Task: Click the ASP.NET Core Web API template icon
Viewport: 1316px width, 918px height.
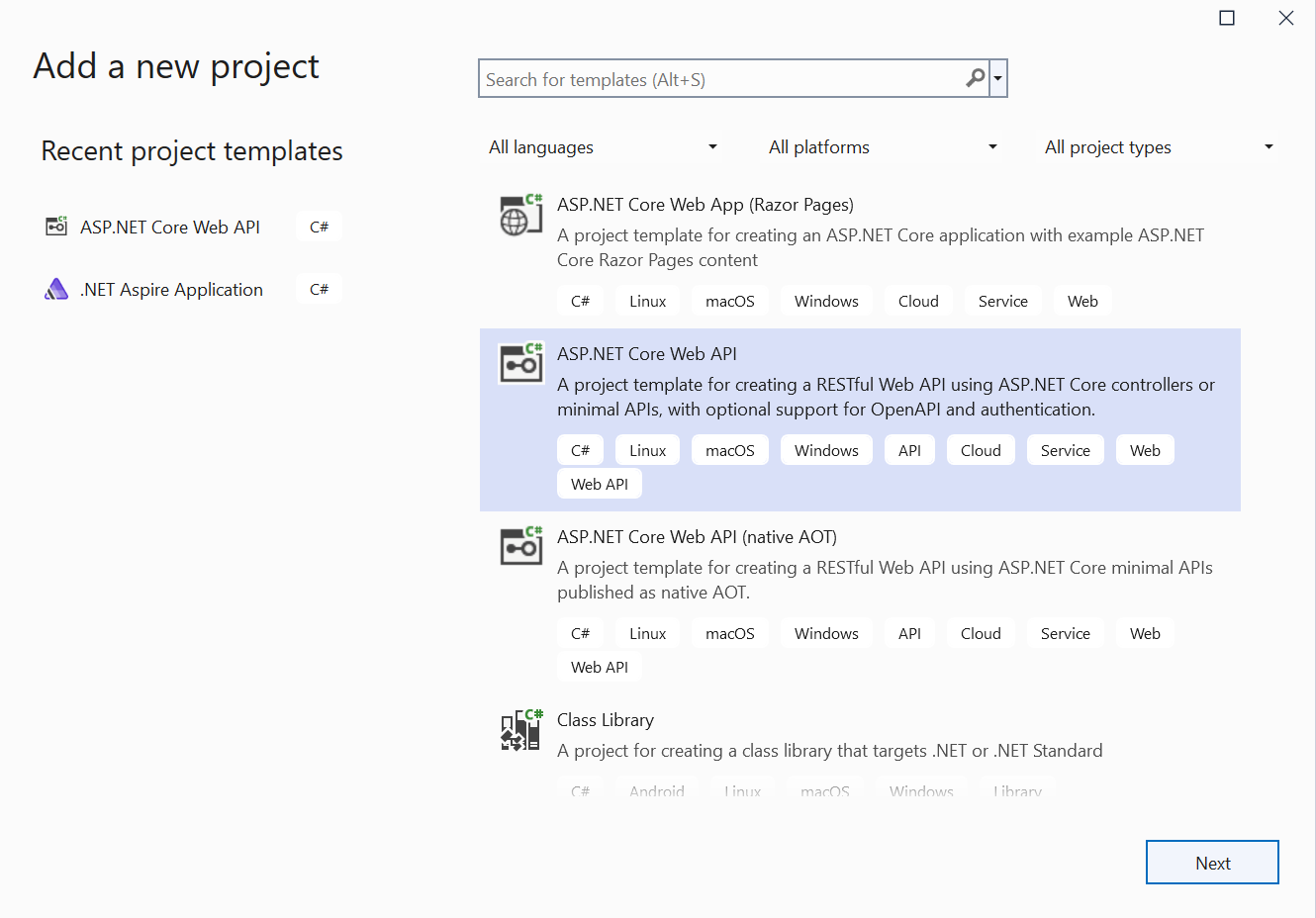Action: [x=520, y=363]
